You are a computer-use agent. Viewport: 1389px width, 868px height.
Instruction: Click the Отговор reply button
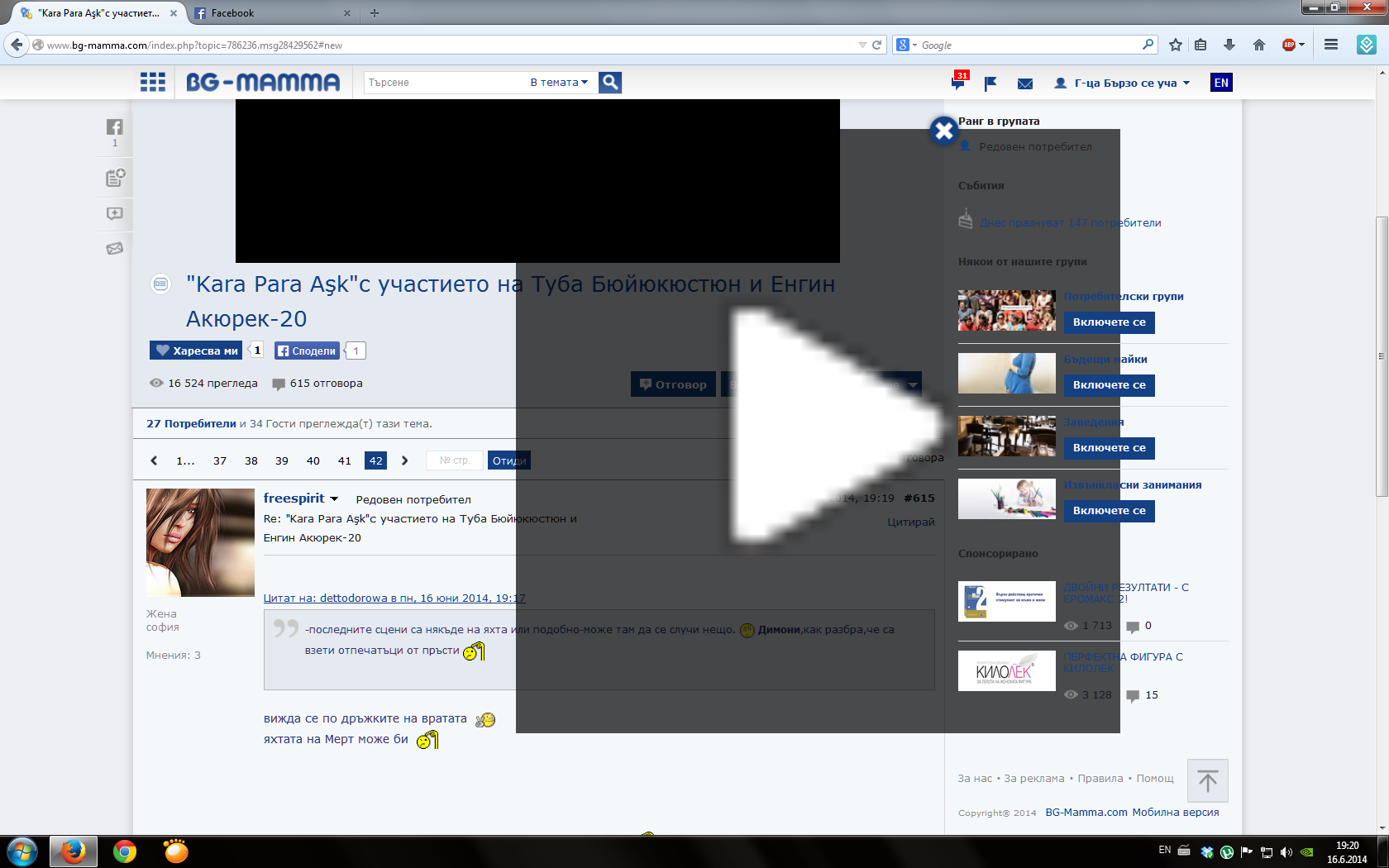673,384
